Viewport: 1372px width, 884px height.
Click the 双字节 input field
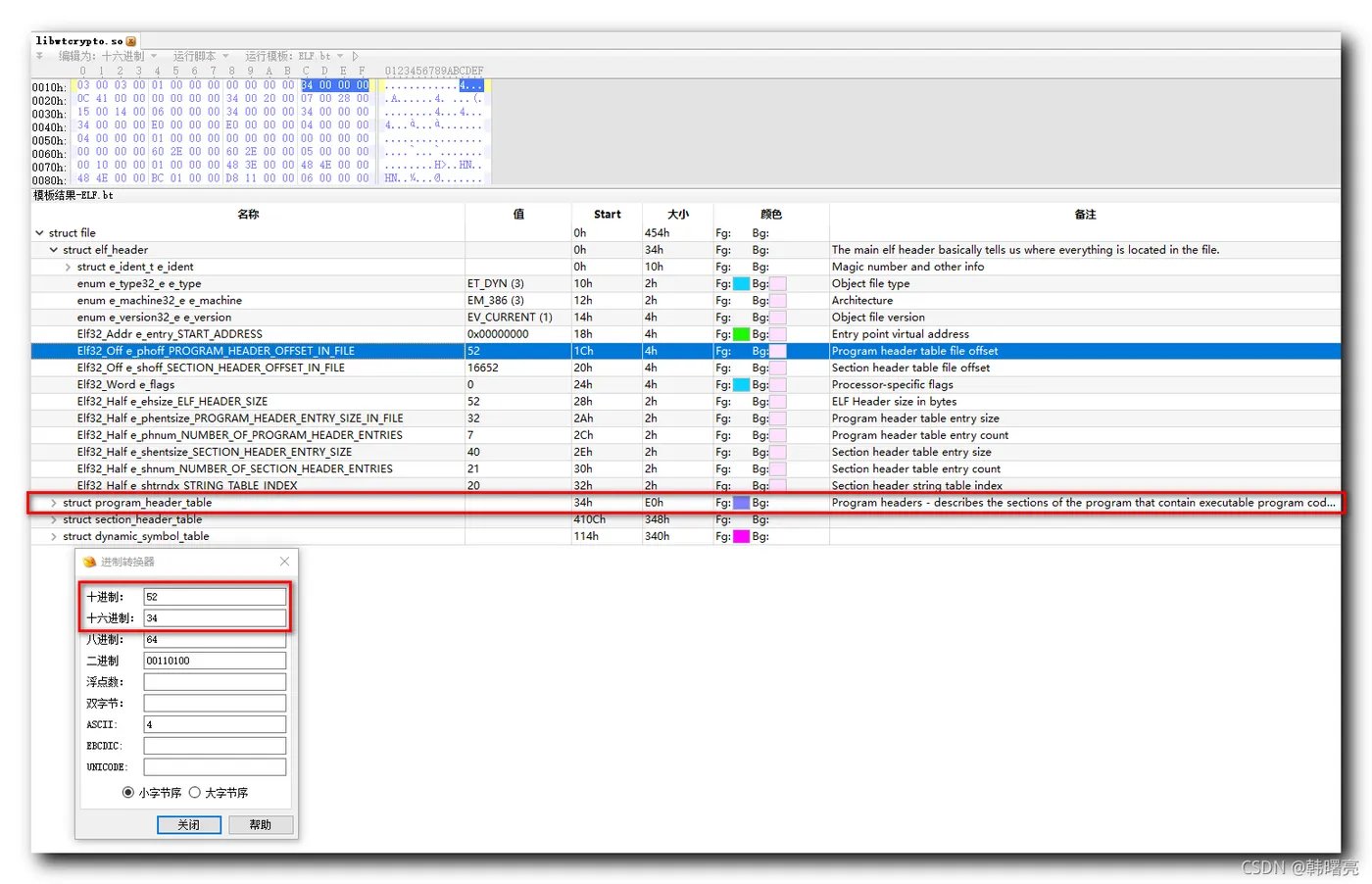pos(215,704)
